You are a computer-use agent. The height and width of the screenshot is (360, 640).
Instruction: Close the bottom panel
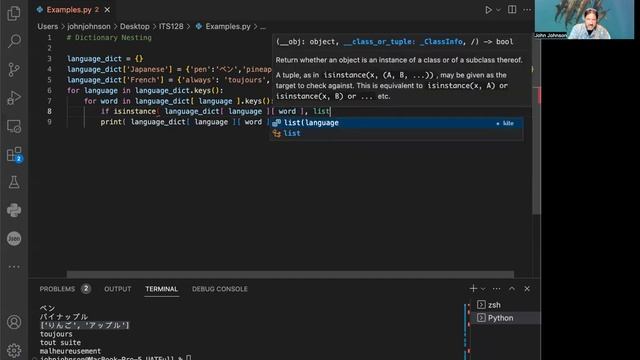pyautogui.click(x=527, y=289)
